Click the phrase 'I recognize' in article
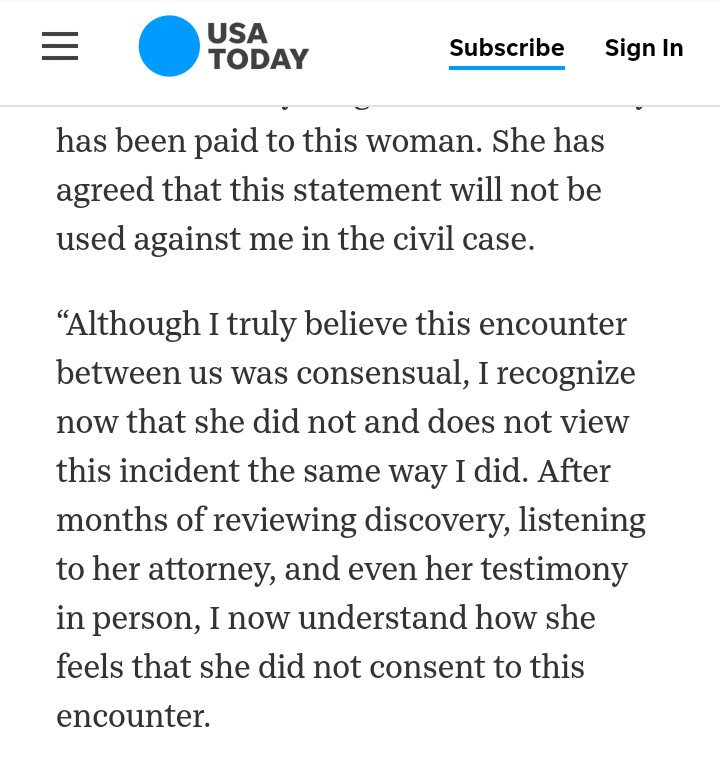Image resolution: width=720 pixels, height=775 pixels. pos(556,374)
